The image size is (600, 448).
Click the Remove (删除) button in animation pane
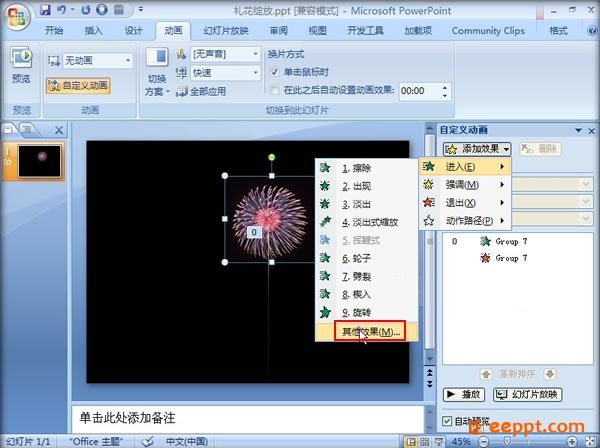tap(540, 148)
